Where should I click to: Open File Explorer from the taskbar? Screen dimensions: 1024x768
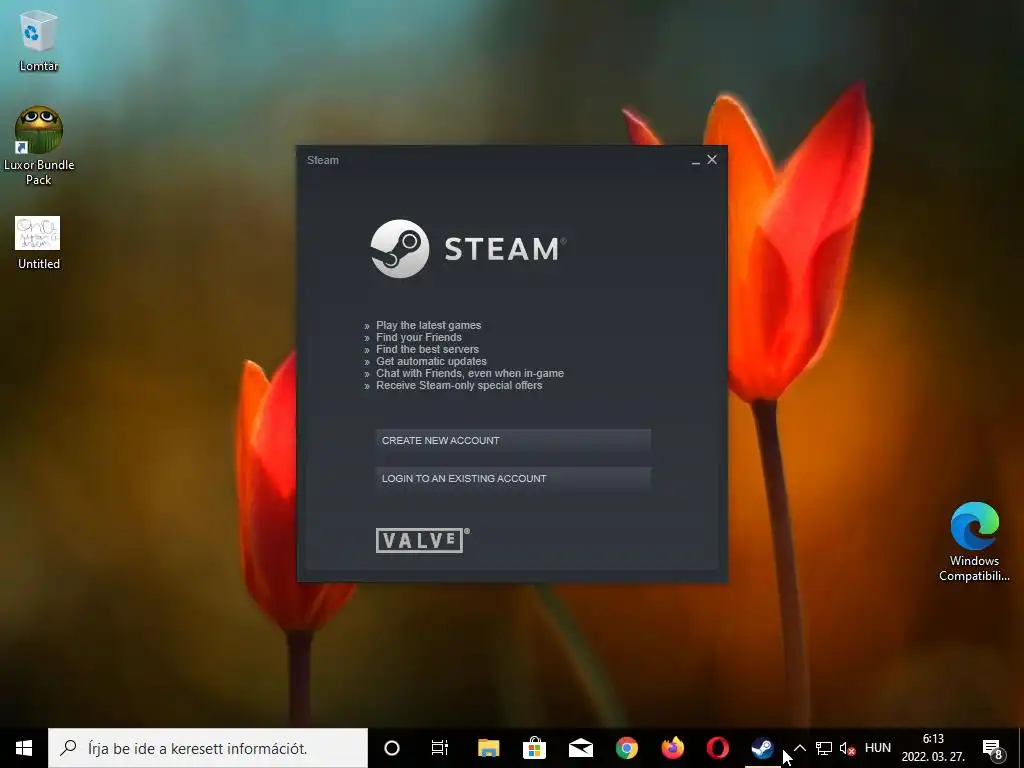(488, 748)
